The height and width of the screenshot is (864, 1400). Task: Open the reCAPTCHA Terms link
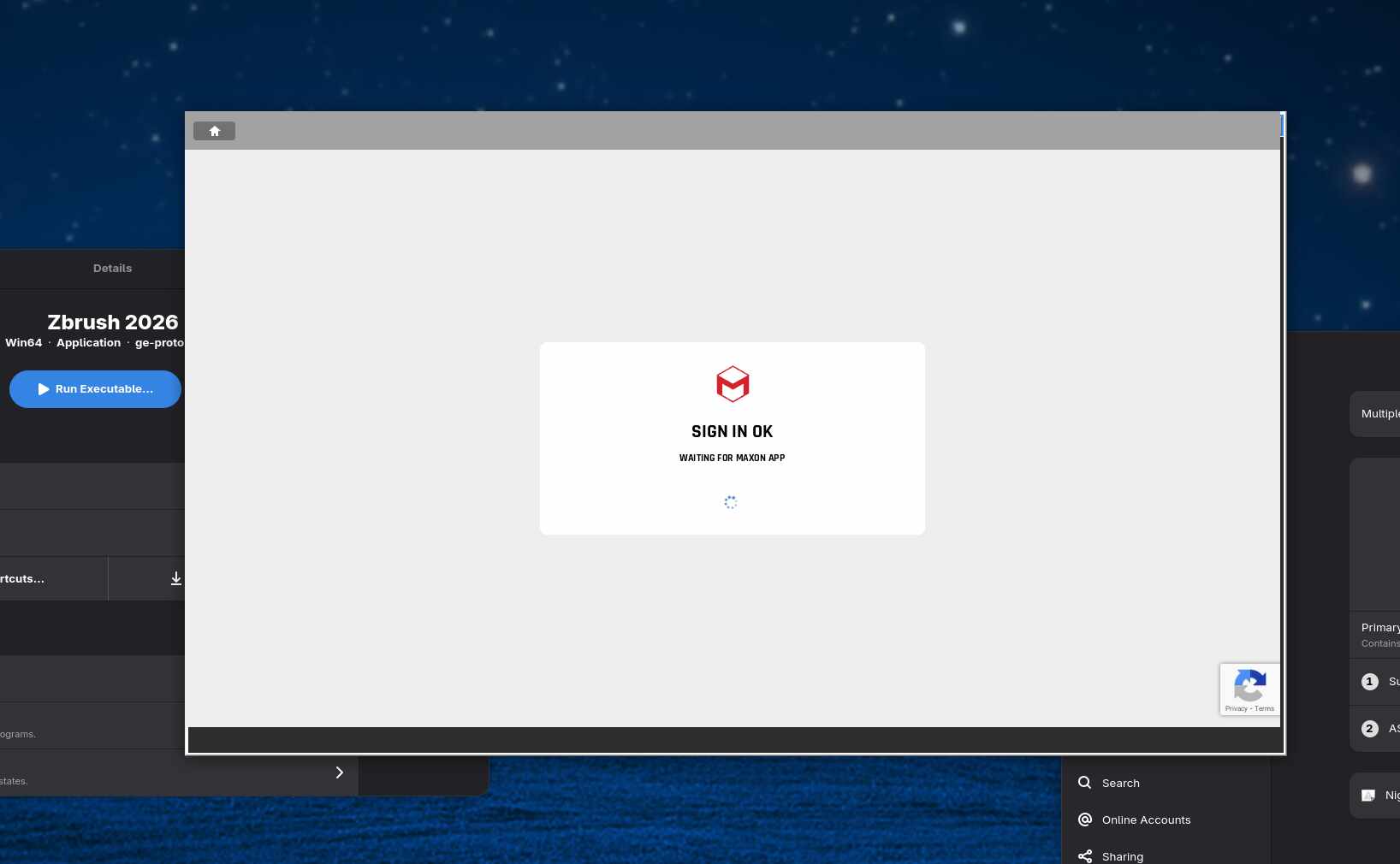[1265, 708]
